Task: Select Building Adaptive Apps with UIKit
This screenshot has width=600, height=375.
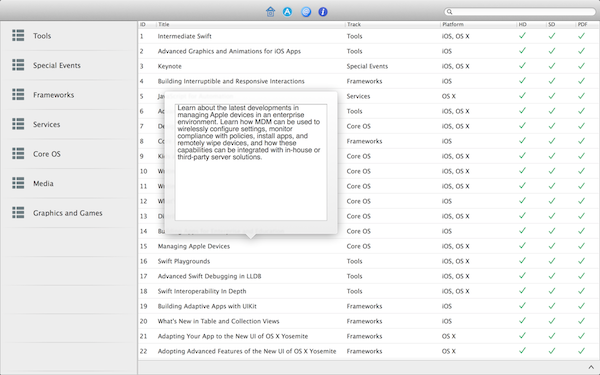Action: [x=207, y=306]
